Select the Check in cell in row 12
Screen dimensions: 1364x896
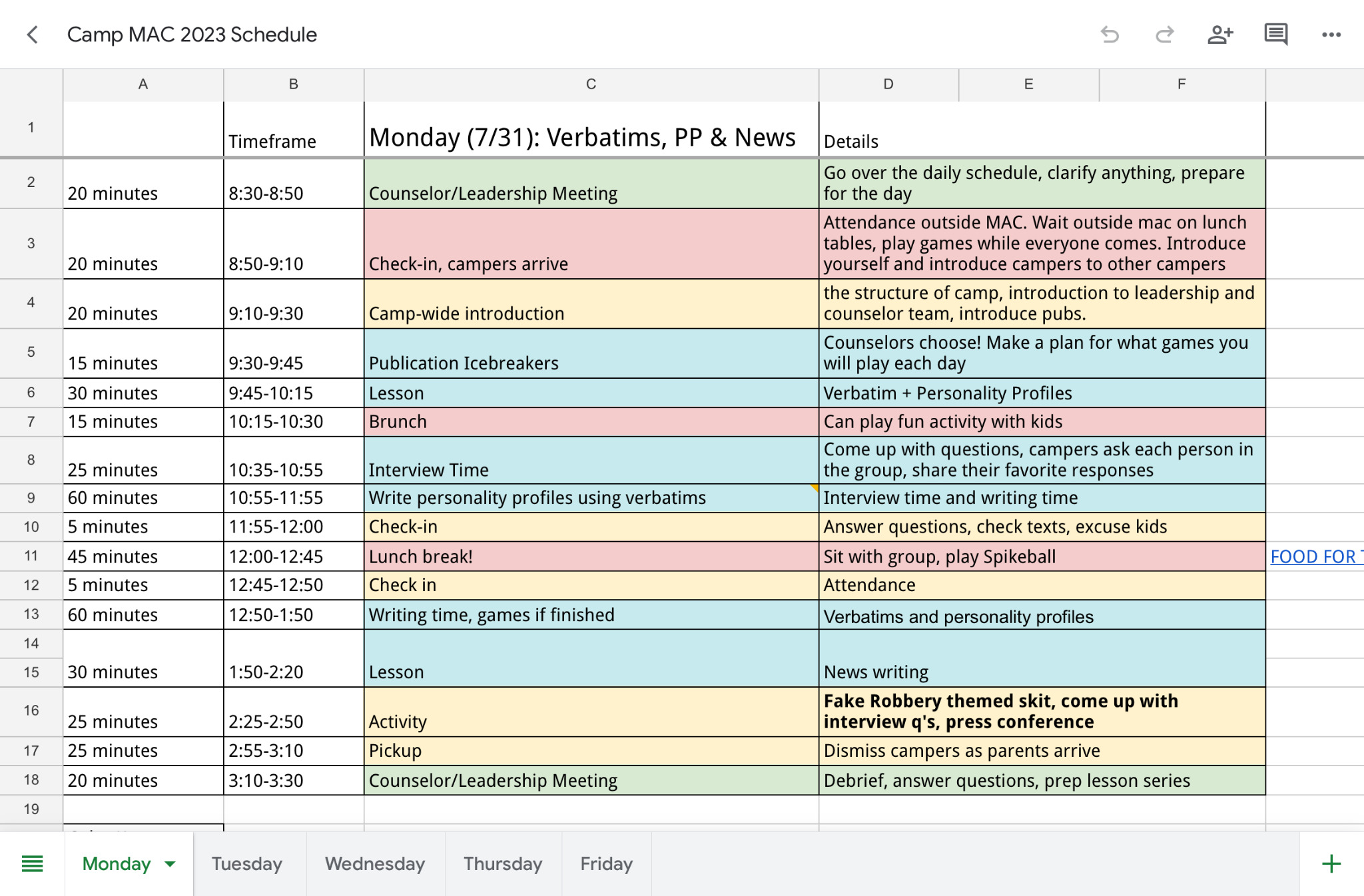pyautogui.click(x=591, y=585)
